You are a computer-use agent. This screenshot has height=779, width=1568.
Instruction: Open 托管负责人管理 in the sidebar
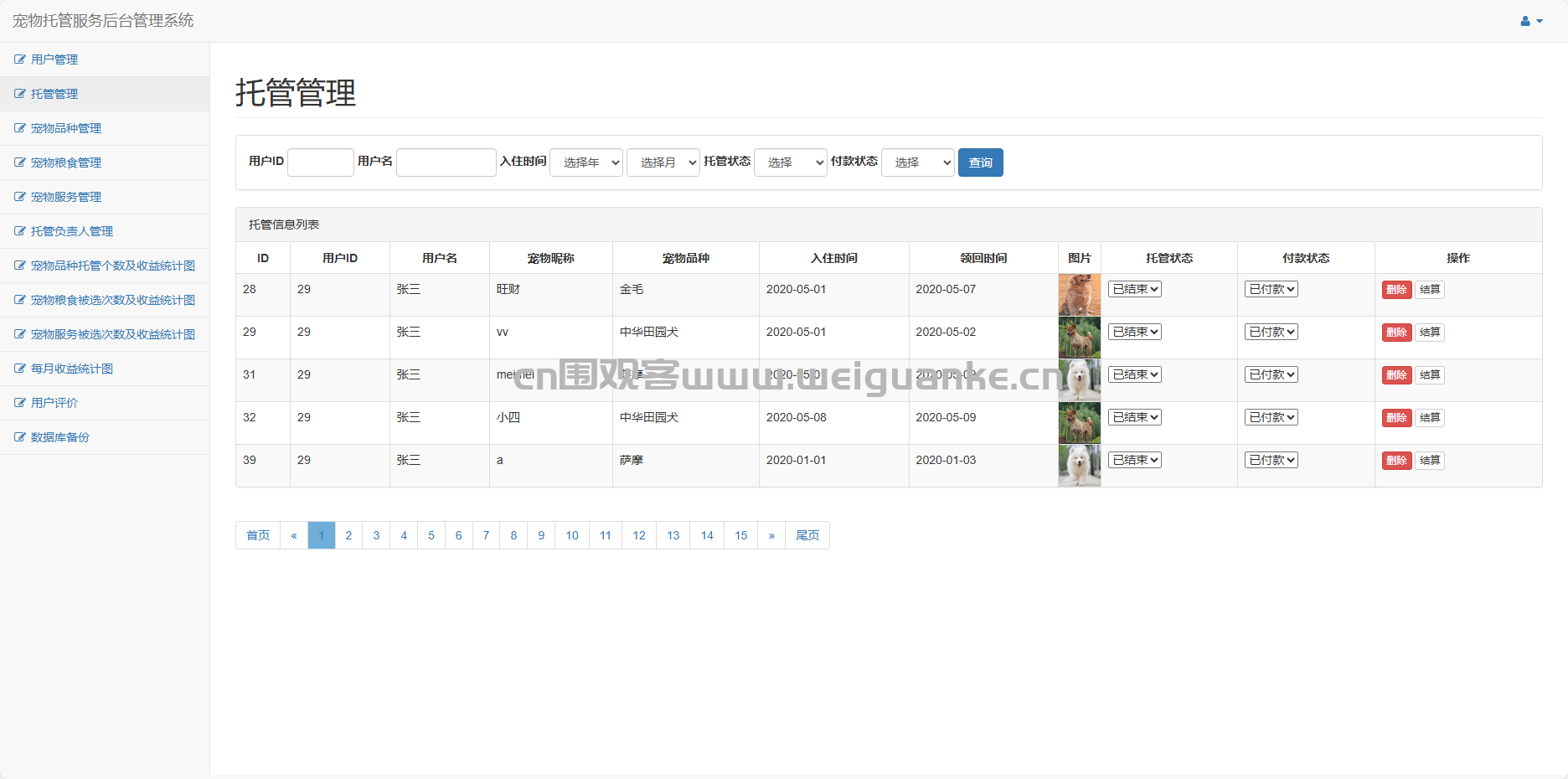click(71, 231)
